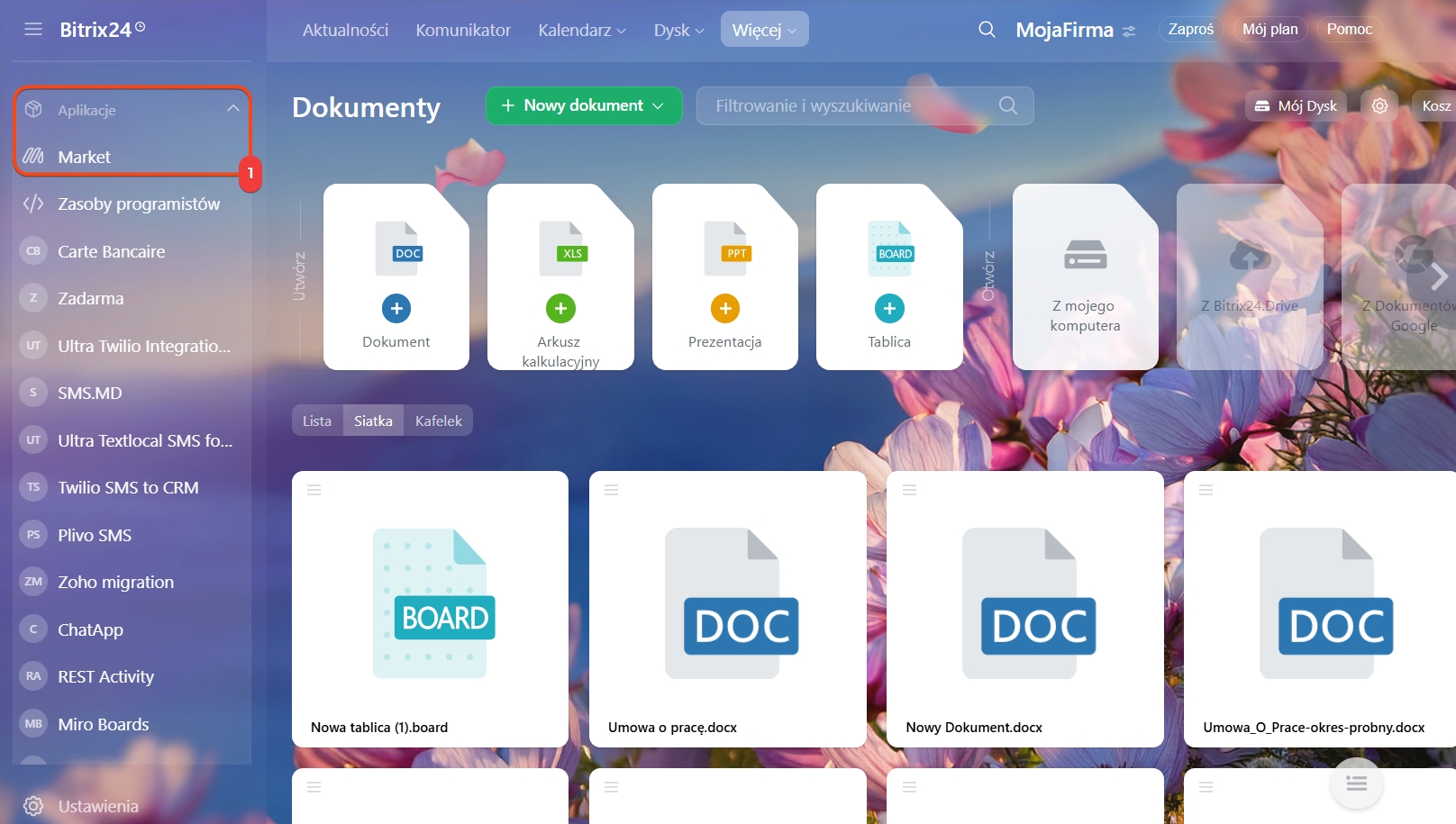This screenshot has height=824, width=1456.
Task: Click the REST Activity RA avatar
Action: (33, 676)
